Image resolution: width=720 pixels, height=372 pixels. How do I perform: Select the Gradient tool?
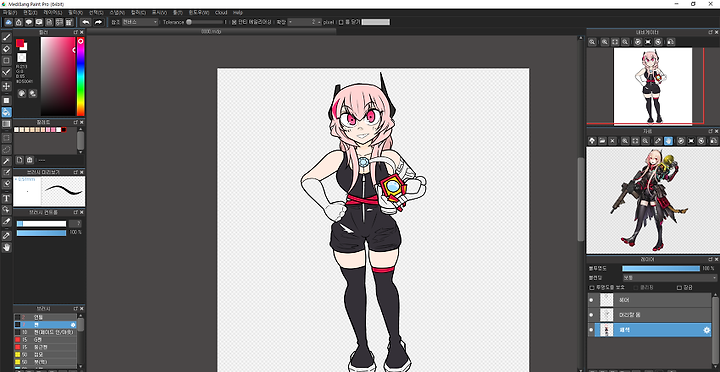(x=6, y=124)
